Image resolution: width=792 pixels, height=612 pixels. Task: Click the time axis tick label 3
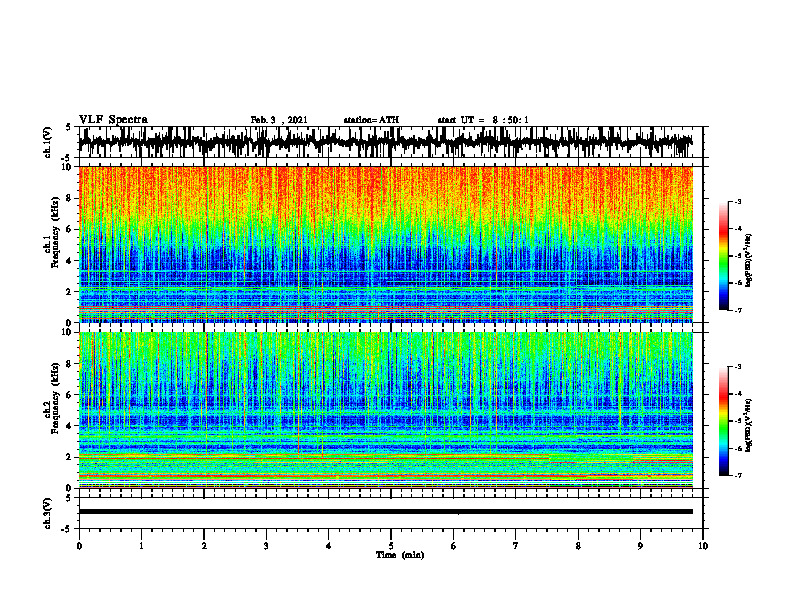coord(266,546)
